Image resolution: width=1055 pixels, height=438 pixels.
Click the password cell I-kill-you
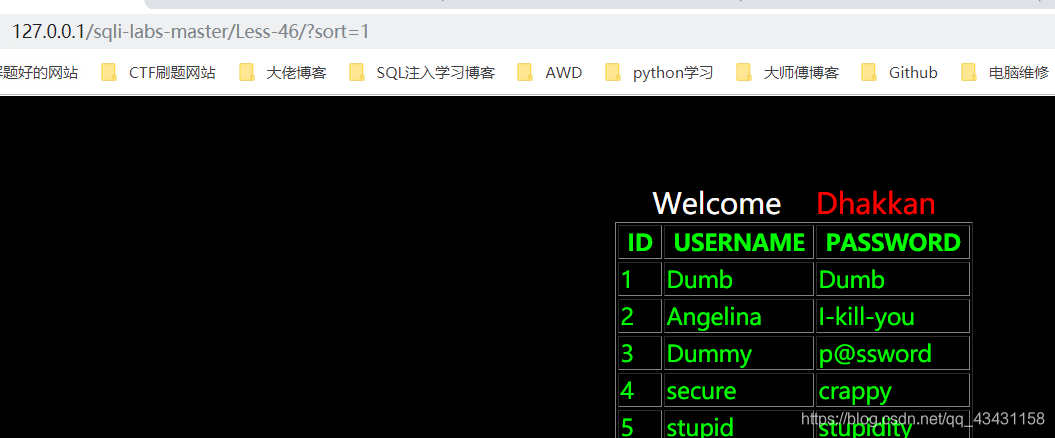pos(893,316)
